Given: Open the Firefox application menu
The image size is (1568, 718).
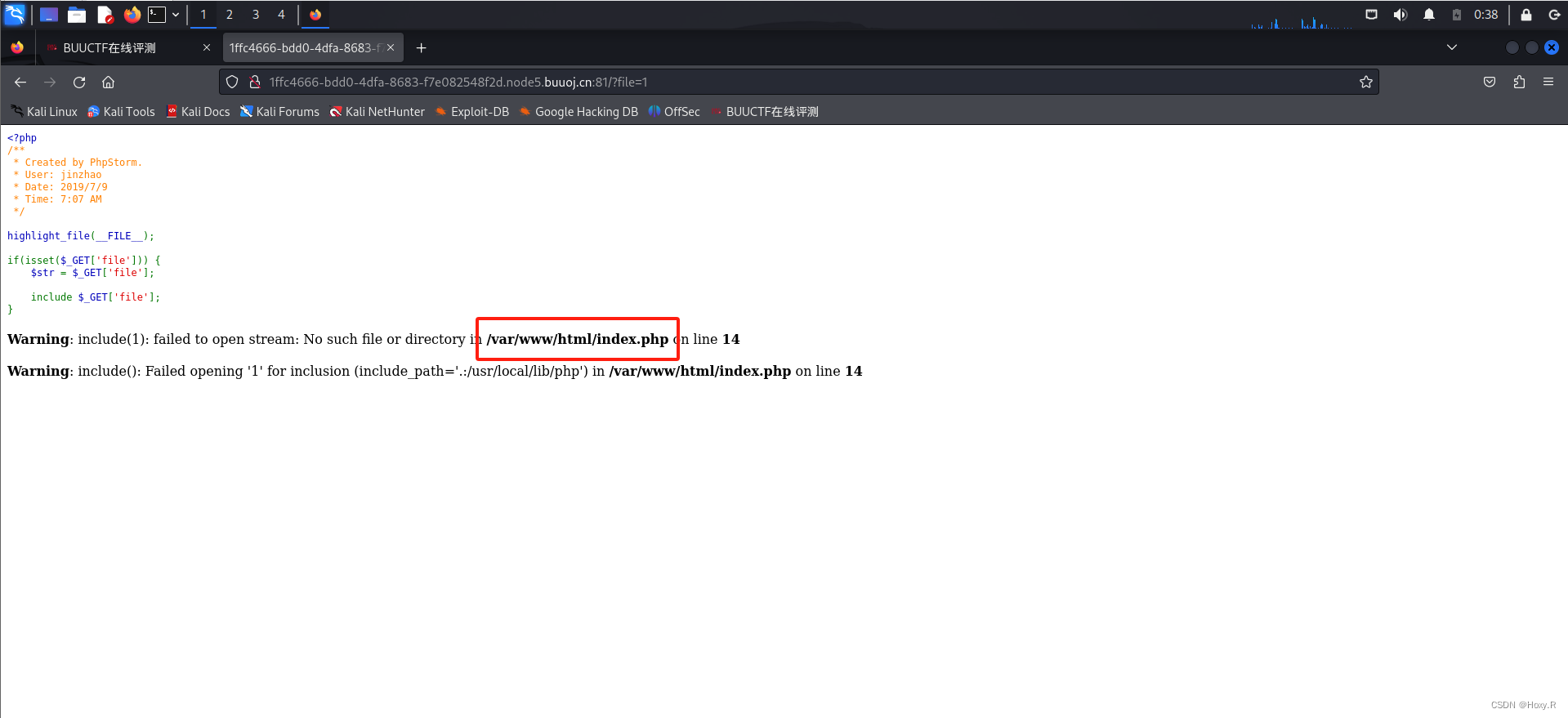Looking at the screenshot, I should [1548, 83].
